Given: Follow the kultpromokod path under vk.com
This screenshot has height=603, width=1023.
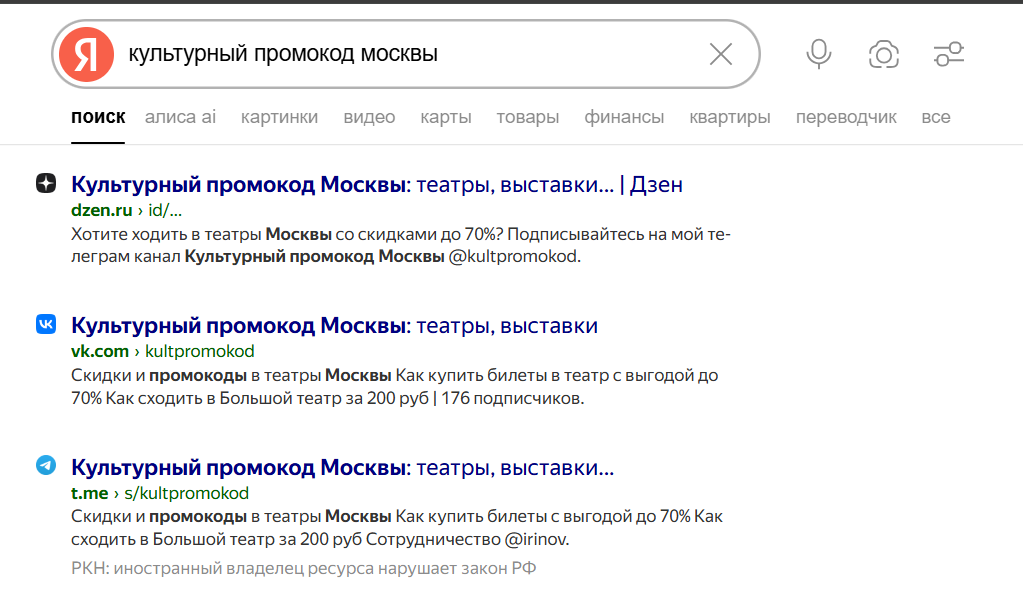Looking at the screenshot, I should click(200, 351).
